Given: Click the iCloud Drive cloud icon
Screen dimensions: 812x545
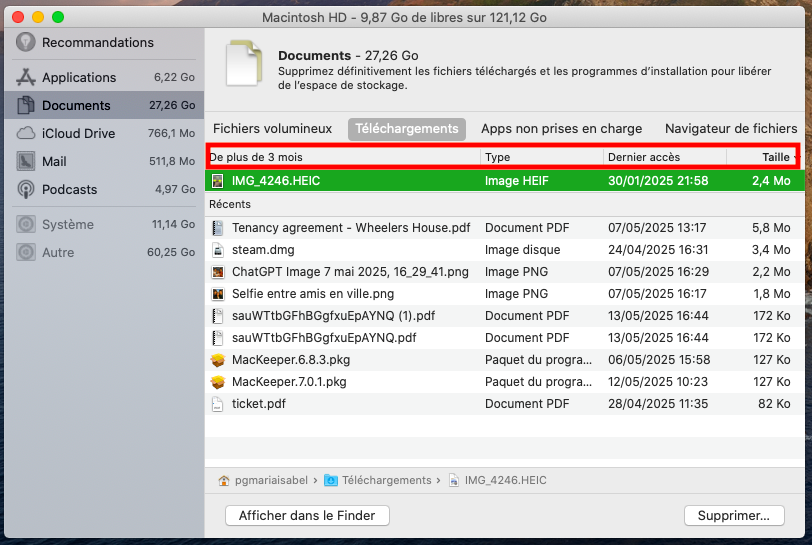Looking at the screenshot, I should click(x=25, y=133).
